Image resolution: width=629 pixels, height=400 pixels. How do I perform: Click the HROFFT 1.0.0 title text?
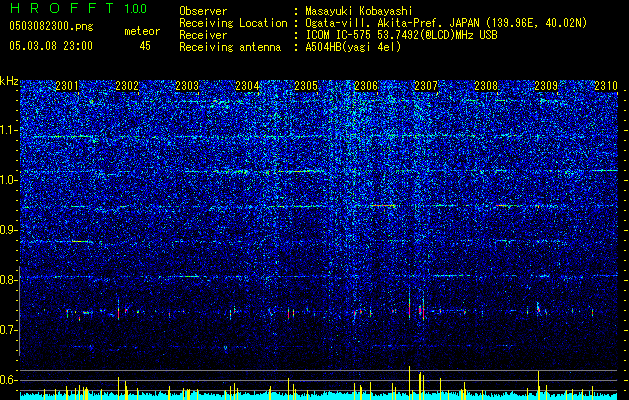[x=78, y=8]
